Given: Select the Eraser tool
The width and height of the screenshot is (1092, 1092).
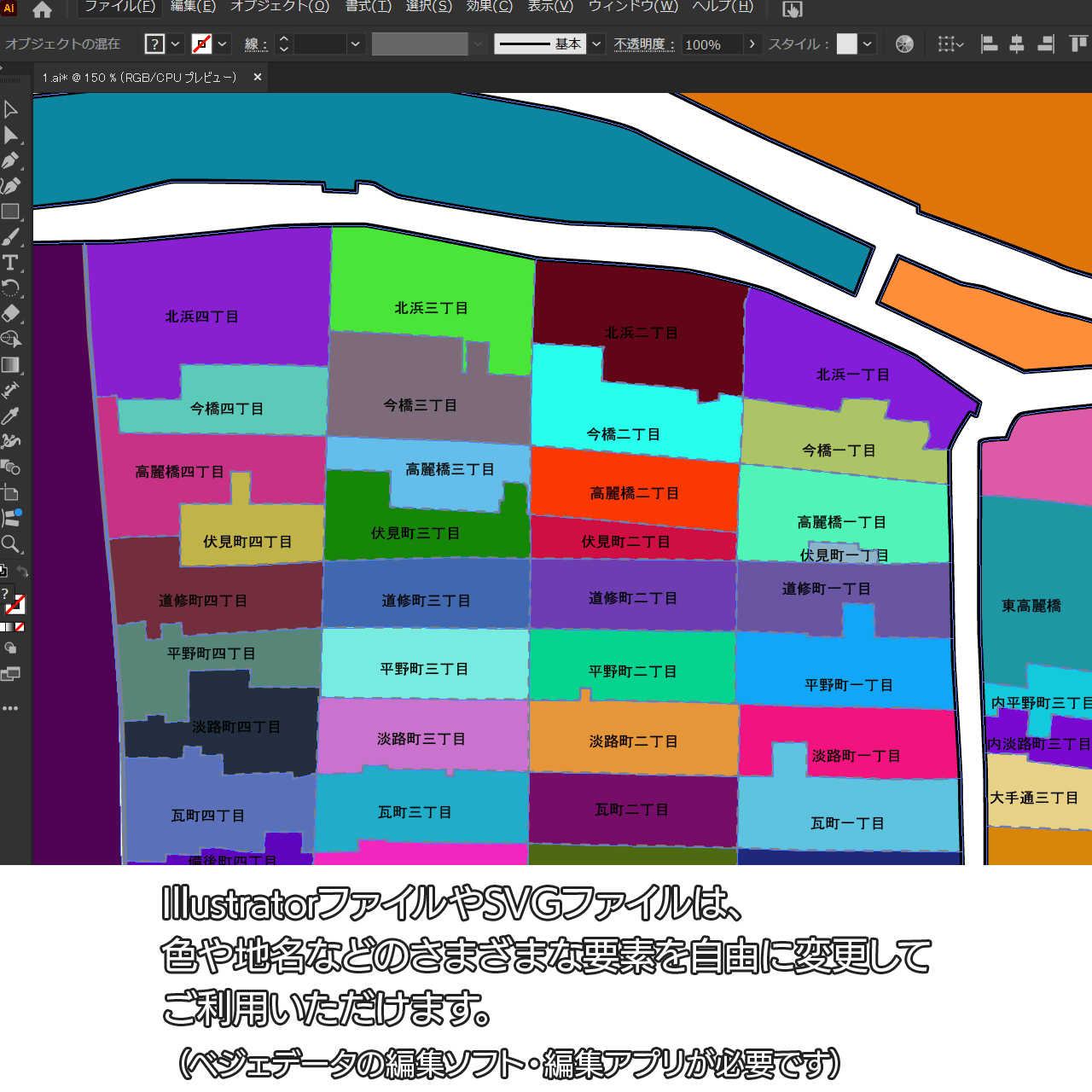Looking at the screenshot, I should point(10,314).
